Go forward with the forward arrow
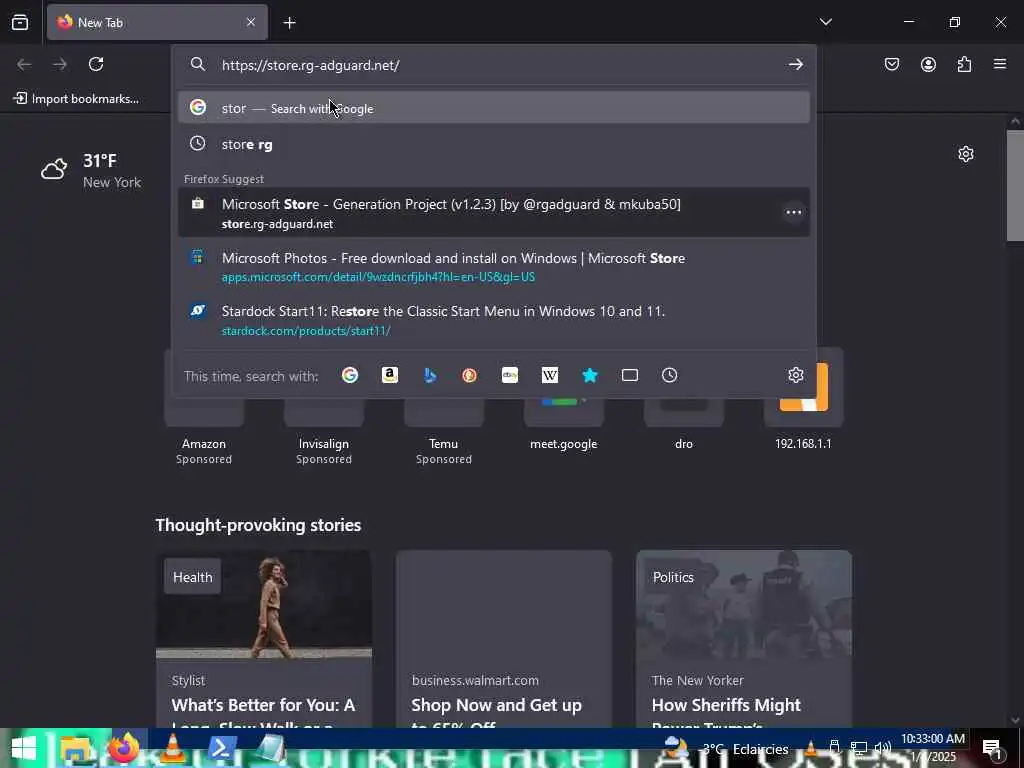The image size is (1024, 768). [x=60, y=64]
